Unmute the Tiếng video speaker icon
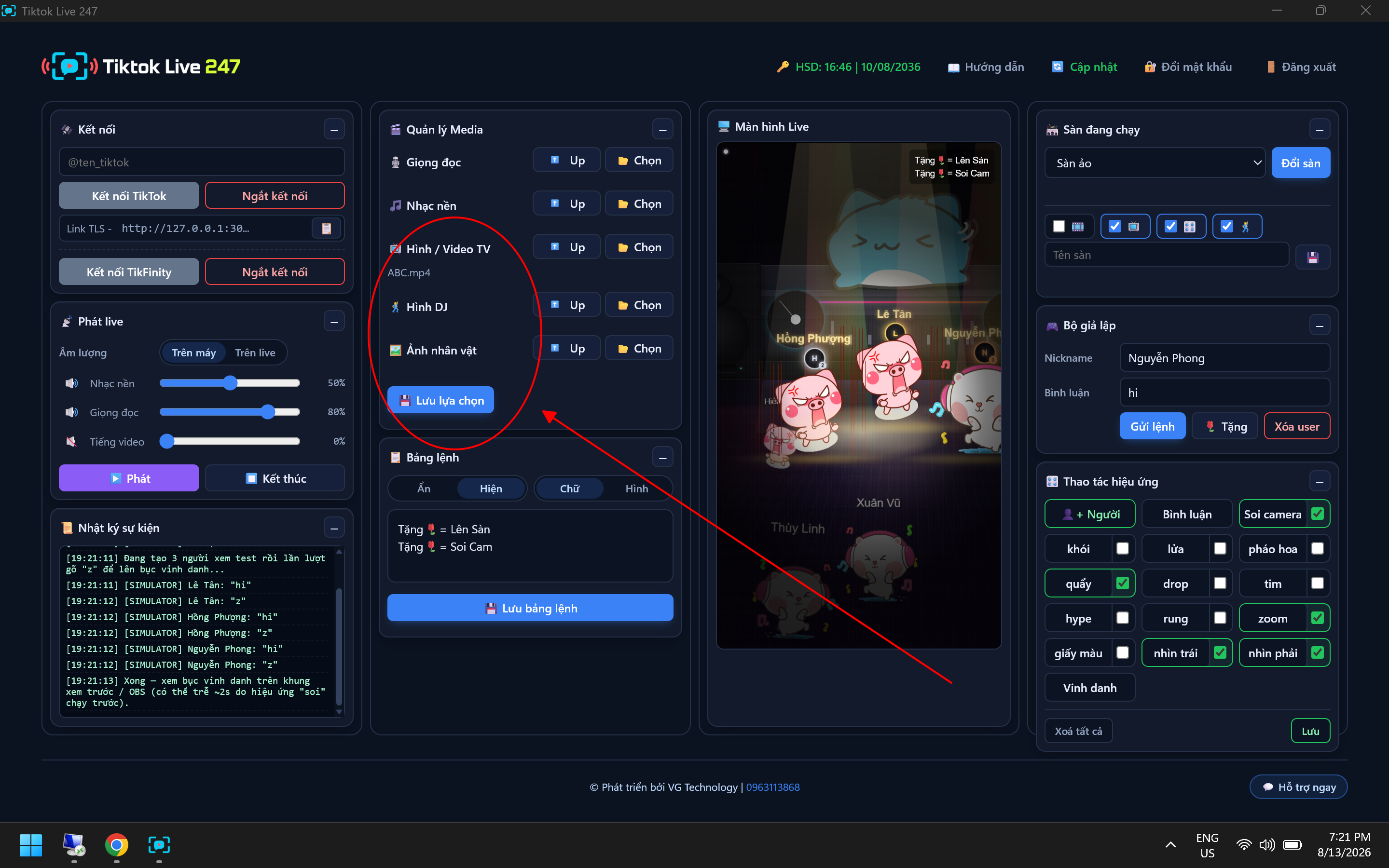Viewport: 1389px width, 868px height. pos(72,441)
